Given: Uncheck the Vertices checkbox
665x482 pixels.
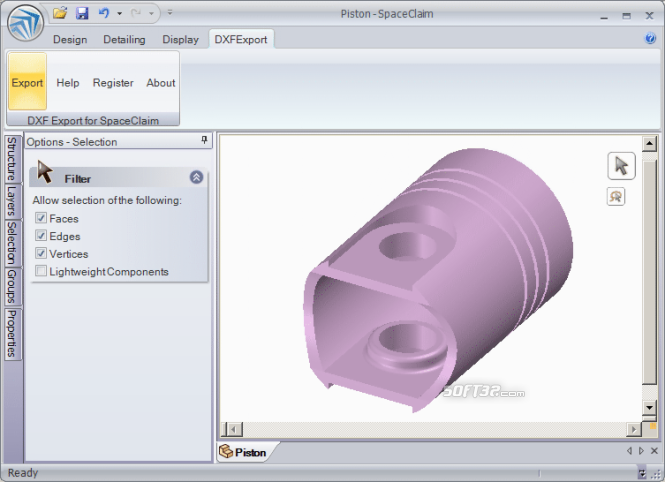Looking at the screenshot, I should pyautogui.click(x=41, y=253).
